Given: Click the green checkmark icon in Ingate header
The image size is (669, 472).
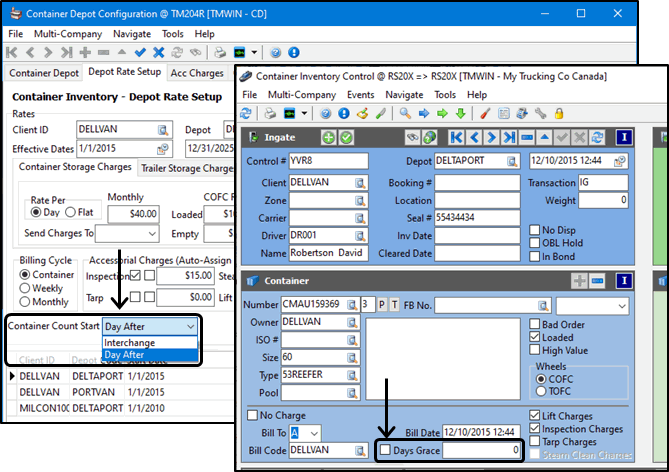Looking at the screenshot, I should coord(346,137).
